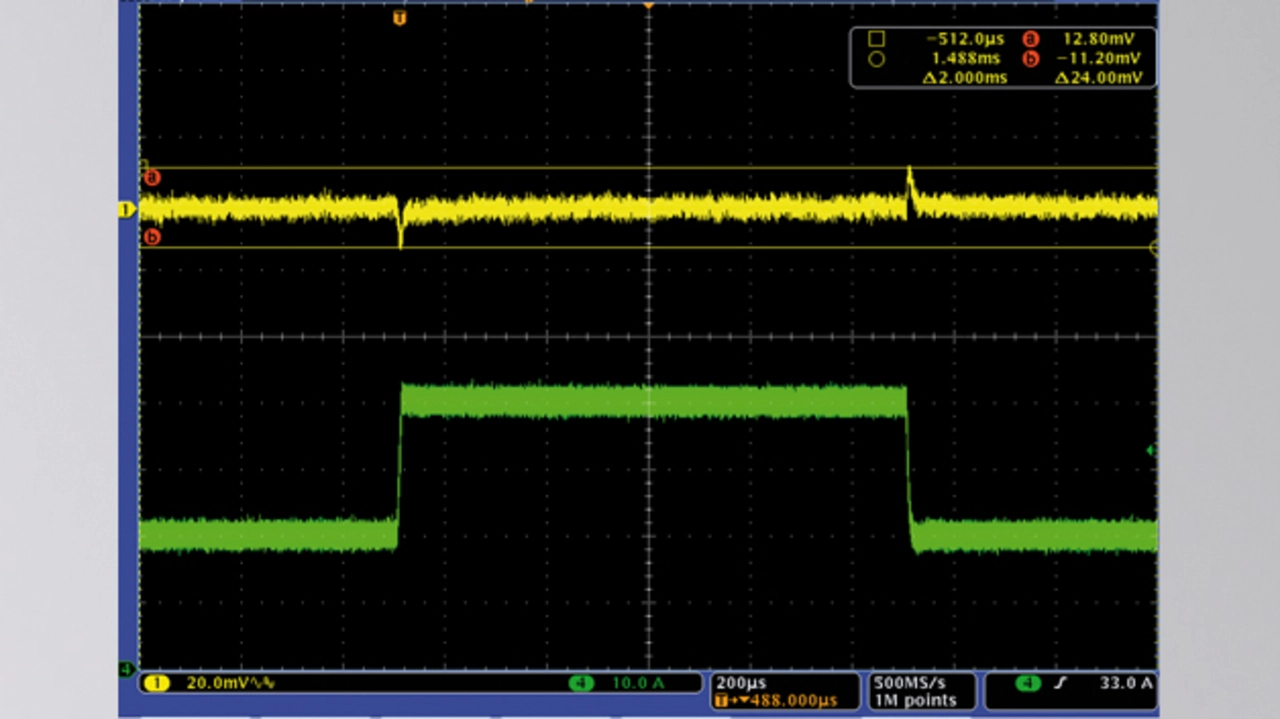Click the red cursor a badge in readout

pyautogui.click(x=1030, y=39)
